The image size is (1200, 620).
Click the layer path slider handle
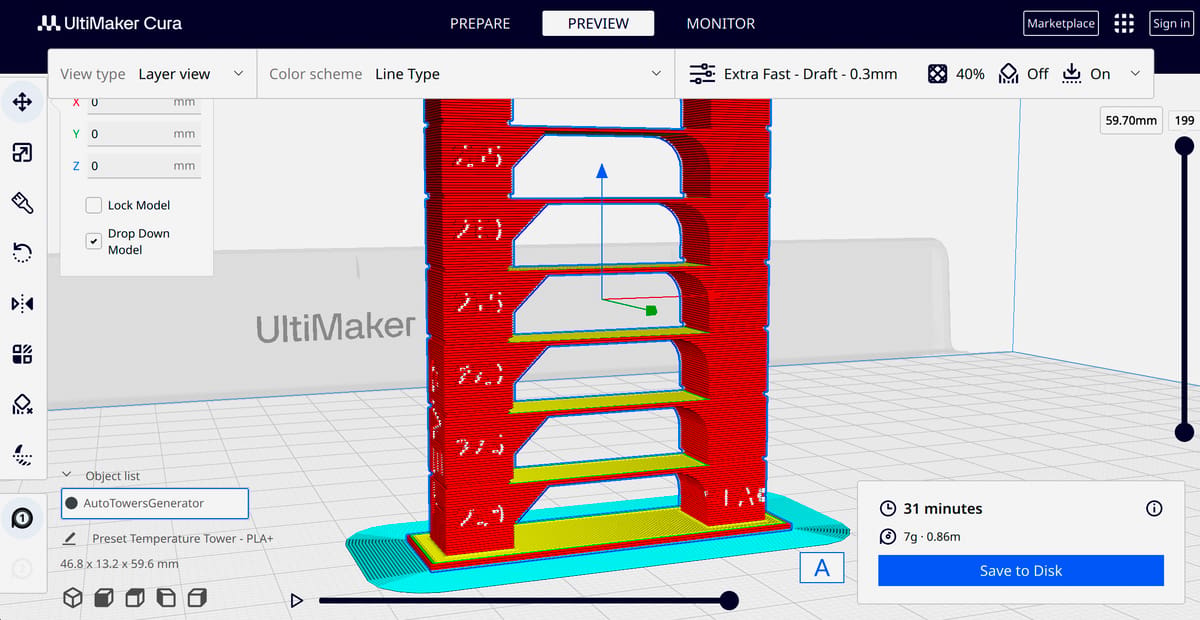[x=729, y=600]
